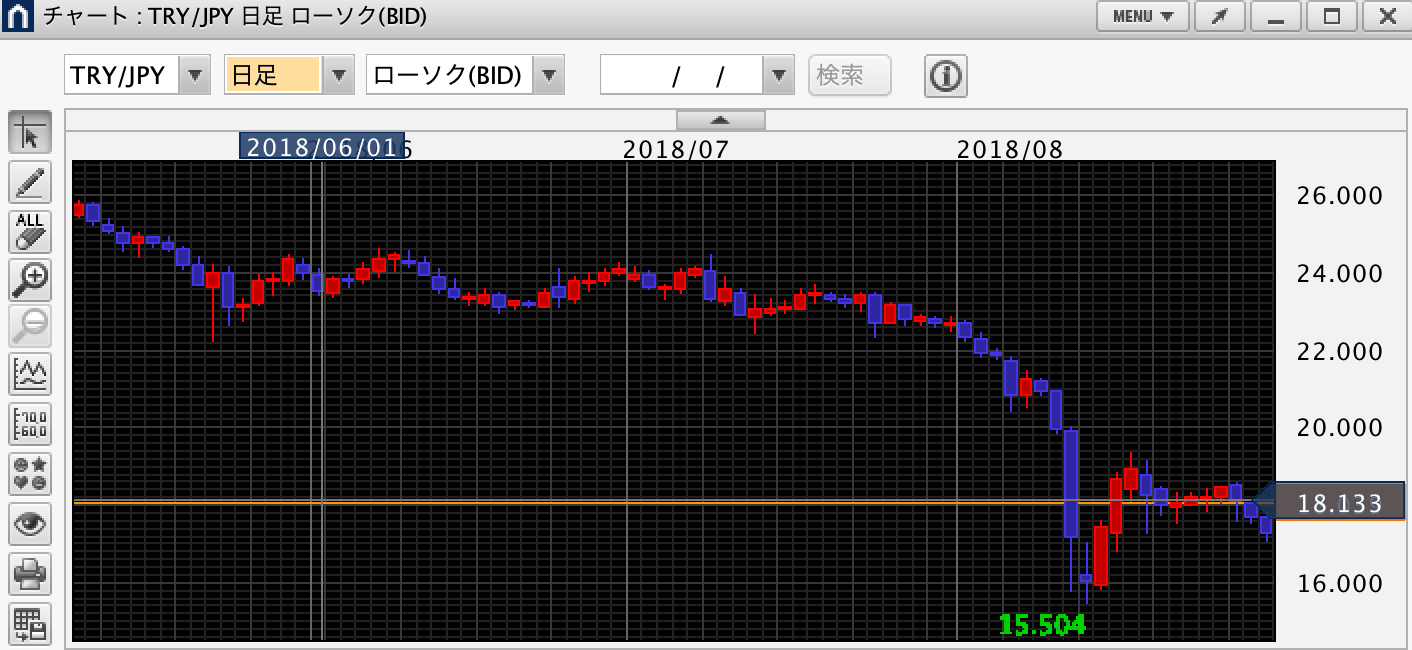Screen dimensions: 1412x650
Task: Print the chart with the printer icon
Action: coord(30,573)
